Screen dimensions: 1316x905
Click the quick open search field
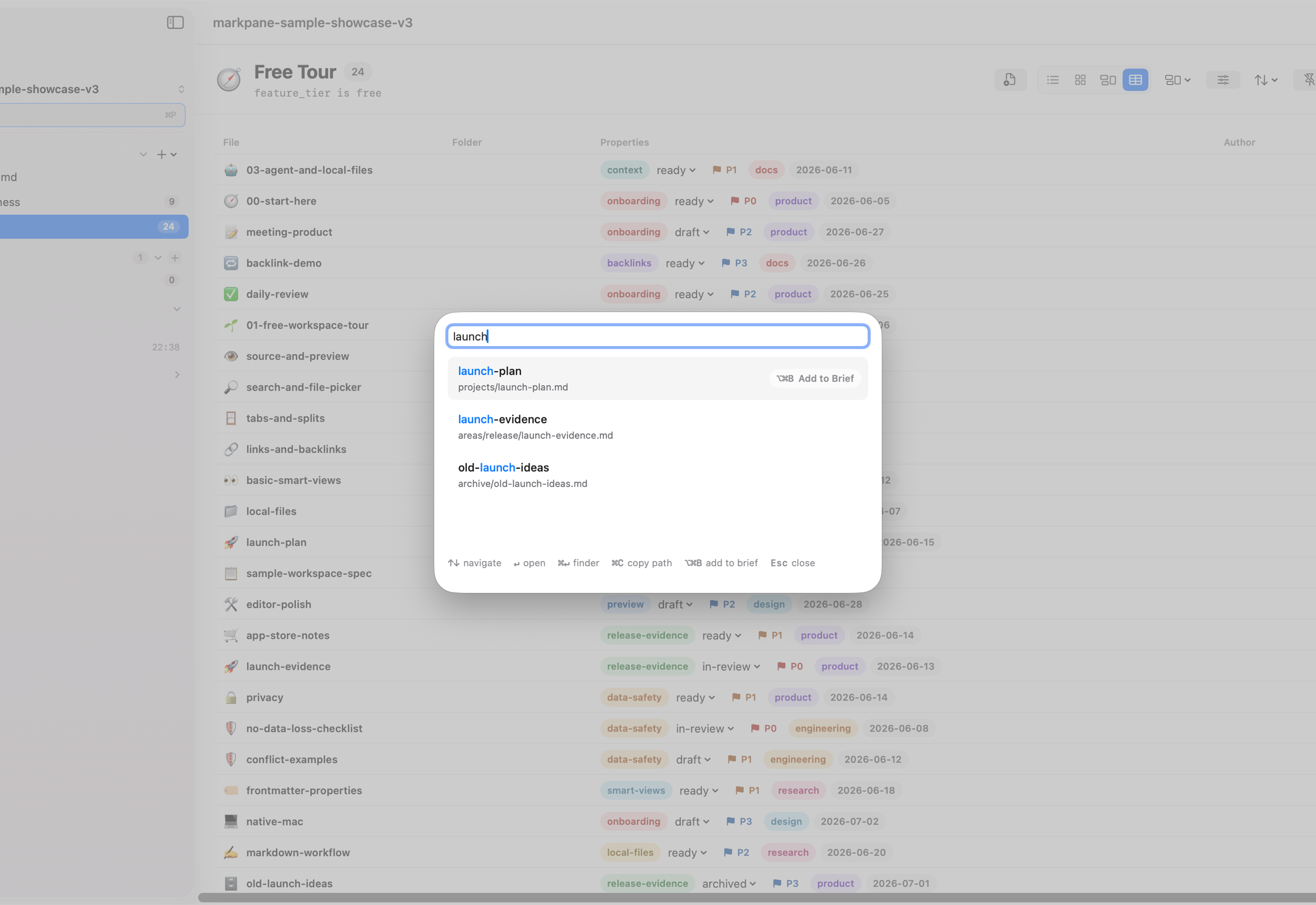(x=658, y=336)
